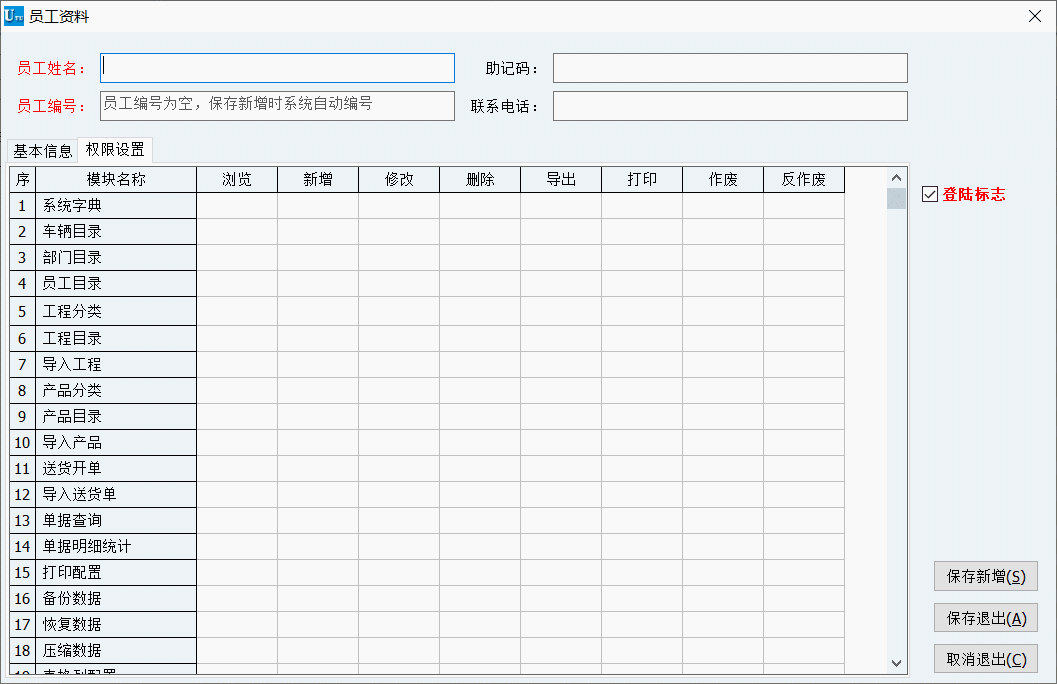This screenshot has height=684, width=1057.
Task: Click the application logo in the title bar
Action: [14, 15]
